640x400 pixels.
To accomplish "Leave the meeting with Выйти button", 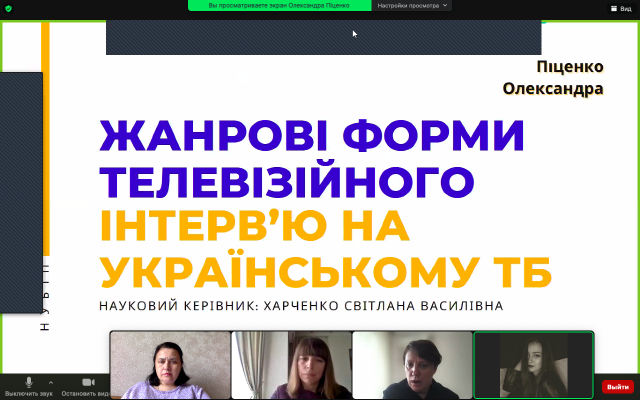I will (x=618, y=387).
